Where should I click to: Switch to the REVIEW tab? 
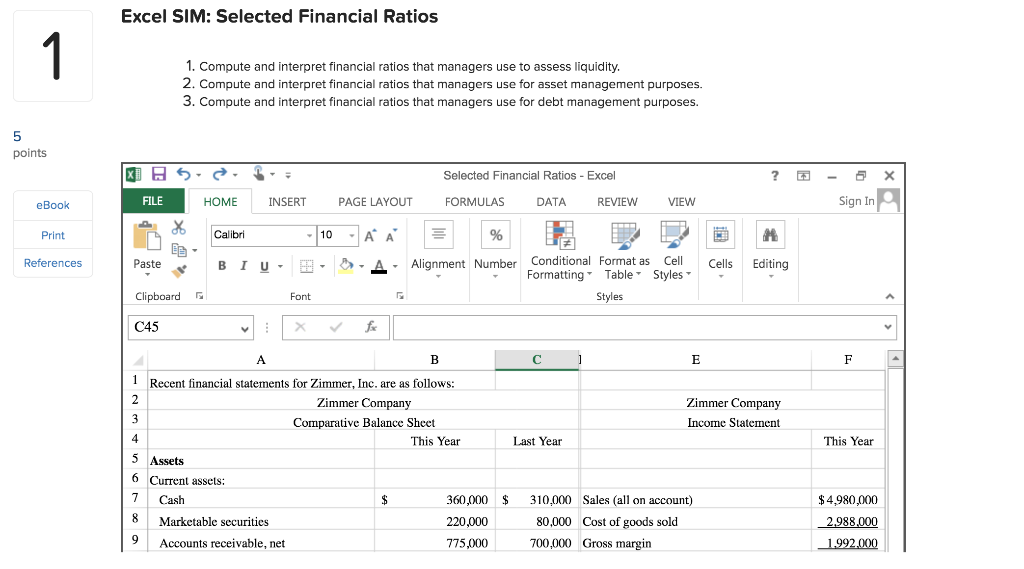pyautogui.click(x=617, y=202)
